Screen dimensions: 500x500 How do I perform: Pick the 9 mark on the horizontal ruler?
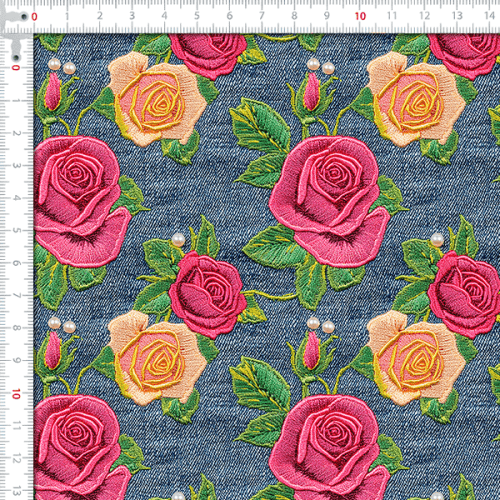coord(327,16)
